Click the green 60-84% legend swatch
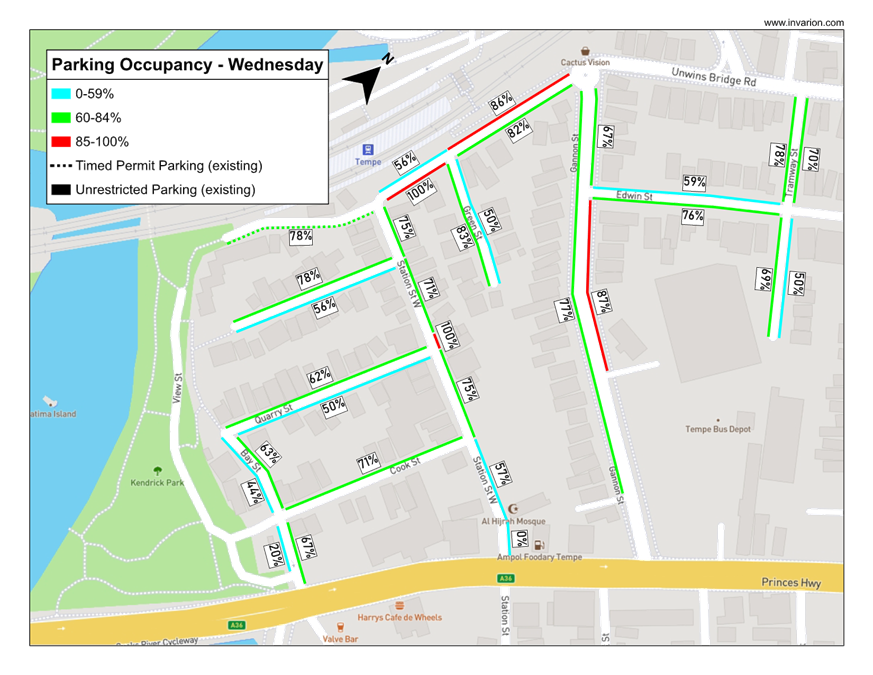The image size is (873, 675). pyautogui.click(x=62, y=117)
